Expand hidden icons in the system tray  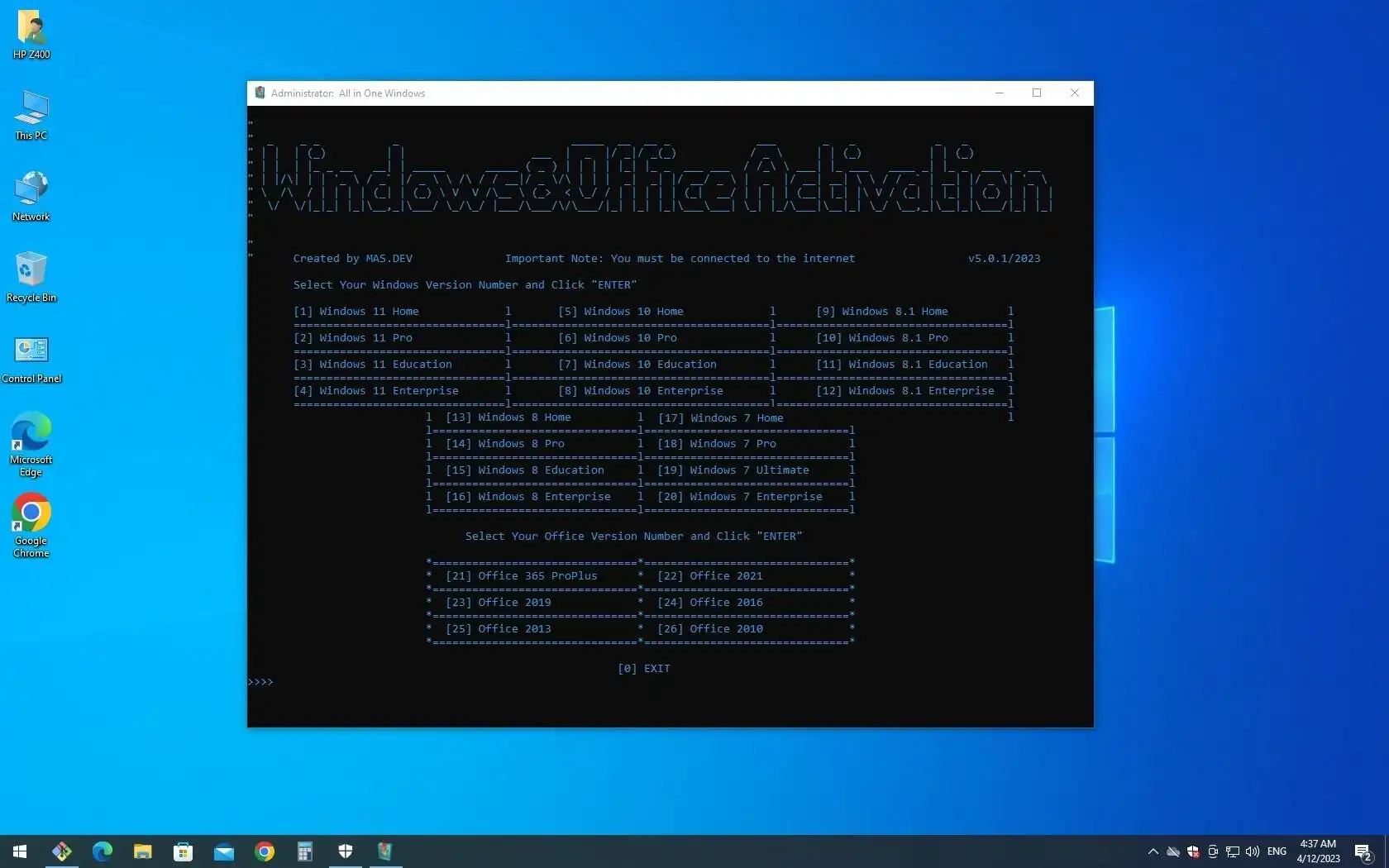tap(1152, 851)
